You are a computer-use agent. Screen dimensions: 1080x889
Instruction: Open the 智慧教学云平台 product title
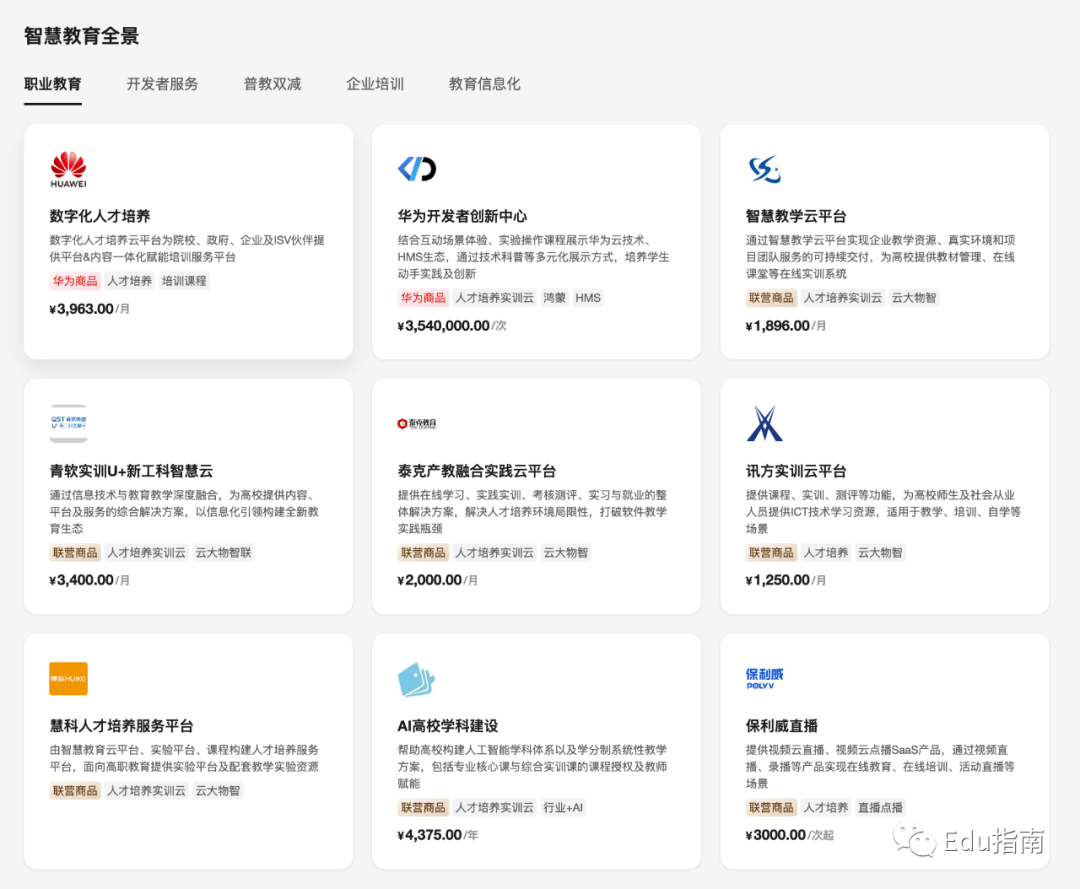tap(796, 216)
